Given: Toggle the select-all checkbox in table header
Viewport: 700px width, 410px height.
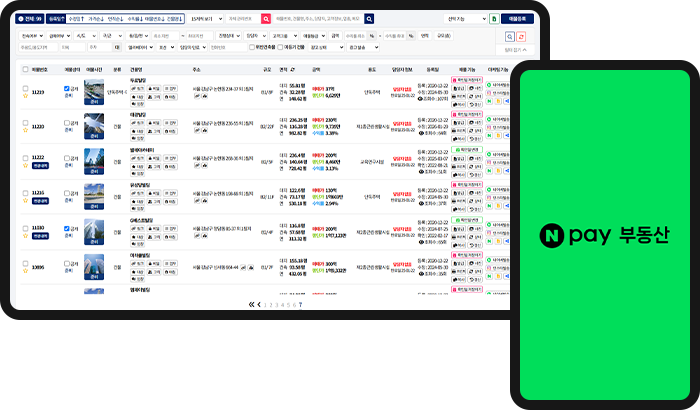Looking at the screenshot, I should [x=25, y=69].
